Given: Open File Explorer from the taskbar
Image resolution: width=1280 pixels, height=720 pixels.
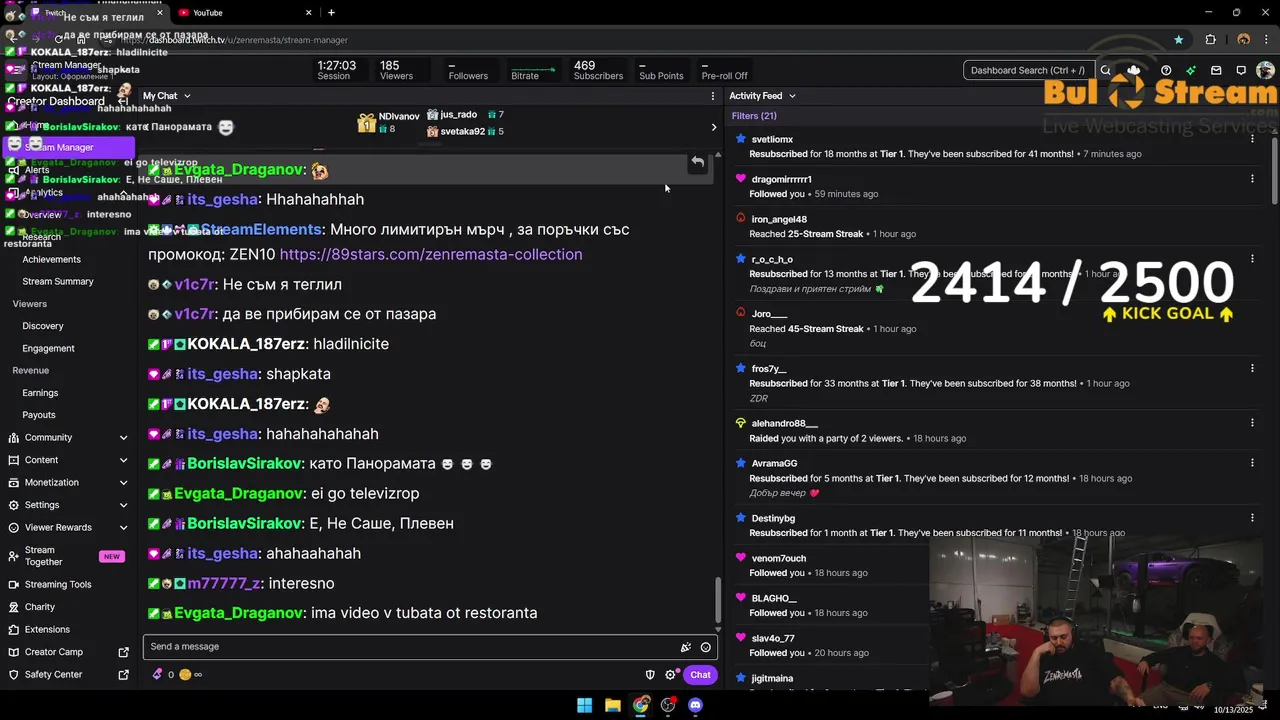Looking at the screenshot, I should (x=612, y=705).
